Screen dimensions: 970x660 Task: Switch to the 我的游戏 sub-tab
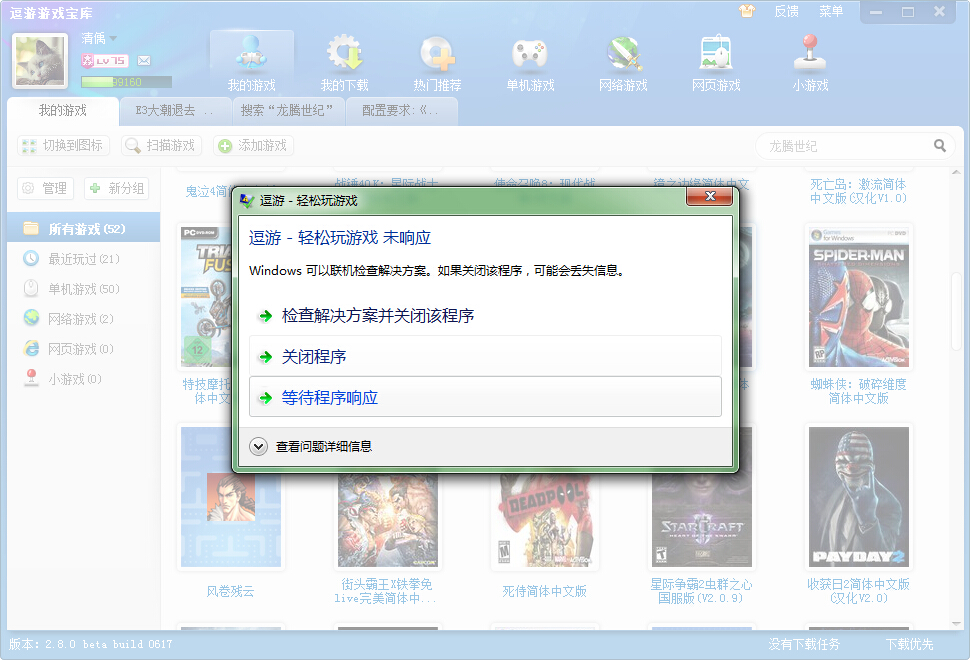tap(62, 111)
